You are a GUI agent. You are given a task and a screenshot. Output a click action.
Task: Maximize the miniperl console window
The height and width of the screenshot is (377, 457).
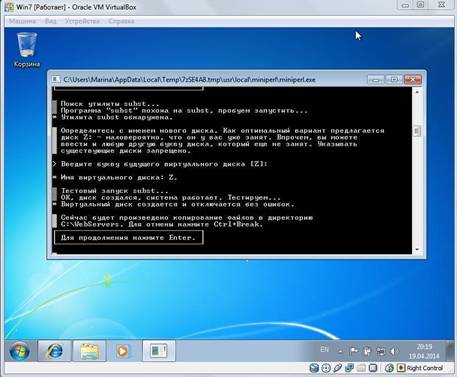click(x=394, y=80)
